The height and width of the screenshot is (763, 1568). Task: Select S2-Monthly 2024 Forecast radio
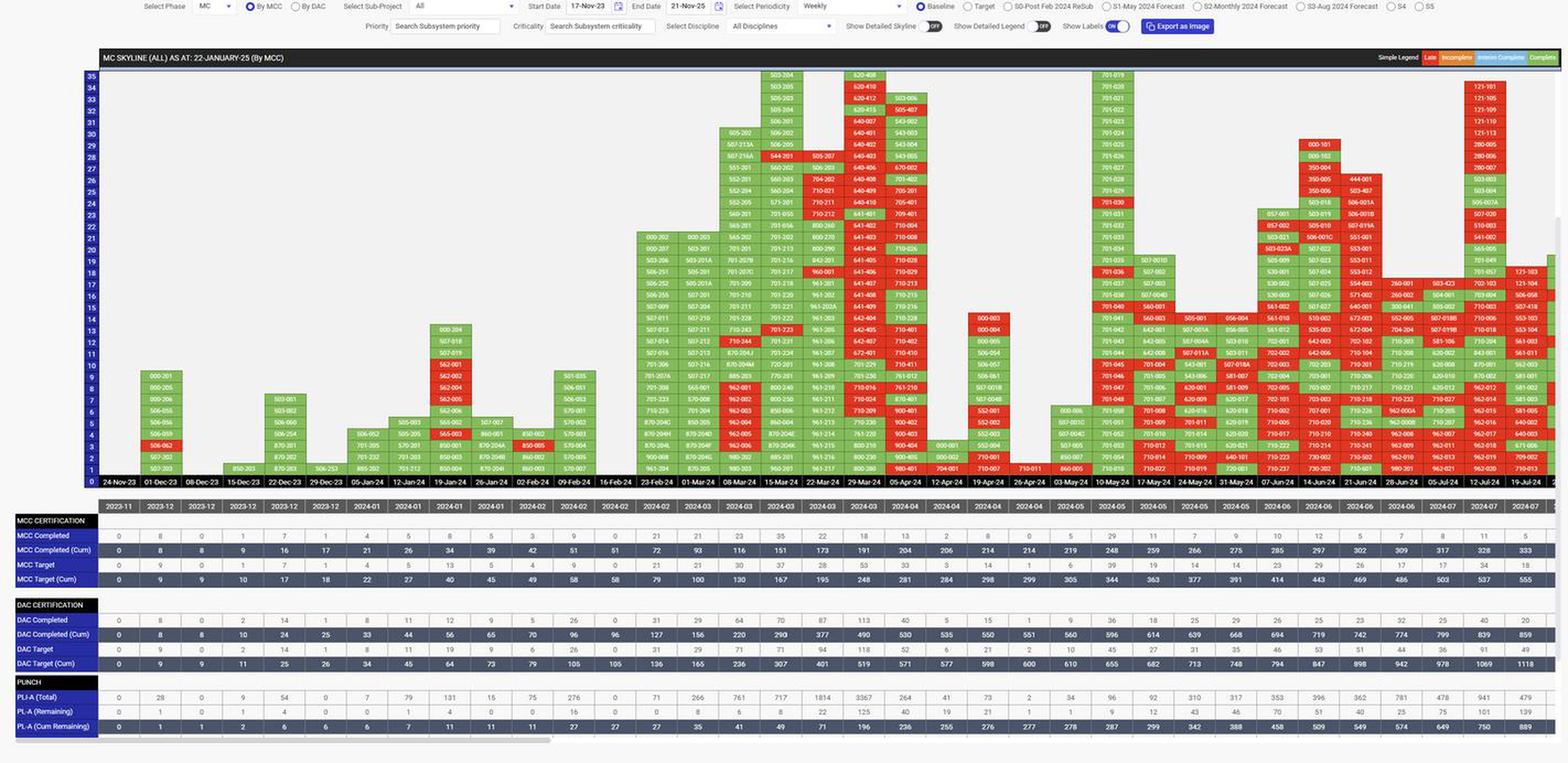point(1197,6)
